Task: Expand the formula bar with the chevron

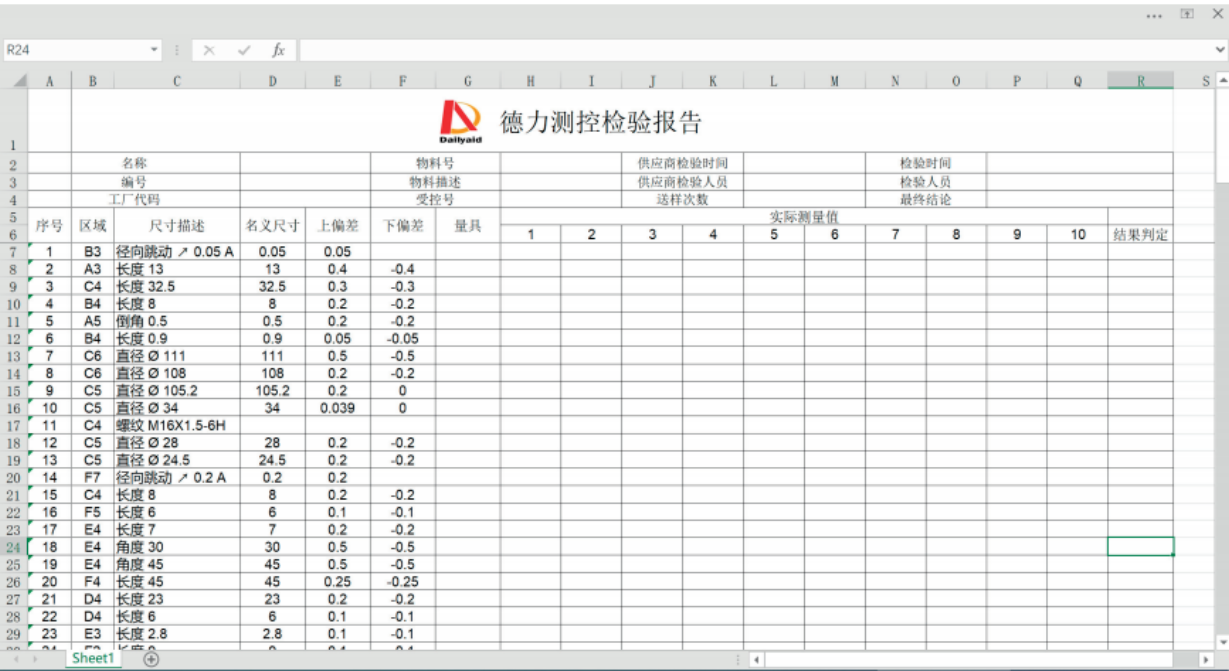Action: pos(1222,48)
